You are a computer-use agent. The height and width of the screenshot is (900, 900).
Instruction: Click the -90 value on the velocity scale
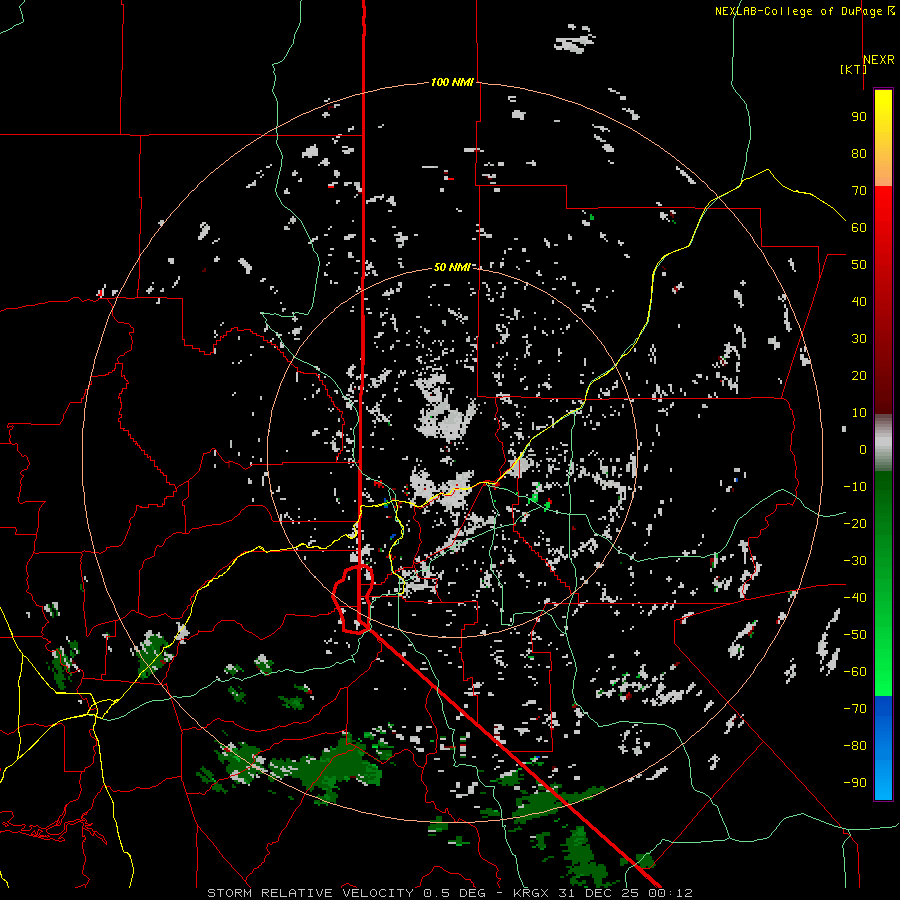[x=855, y=783]
